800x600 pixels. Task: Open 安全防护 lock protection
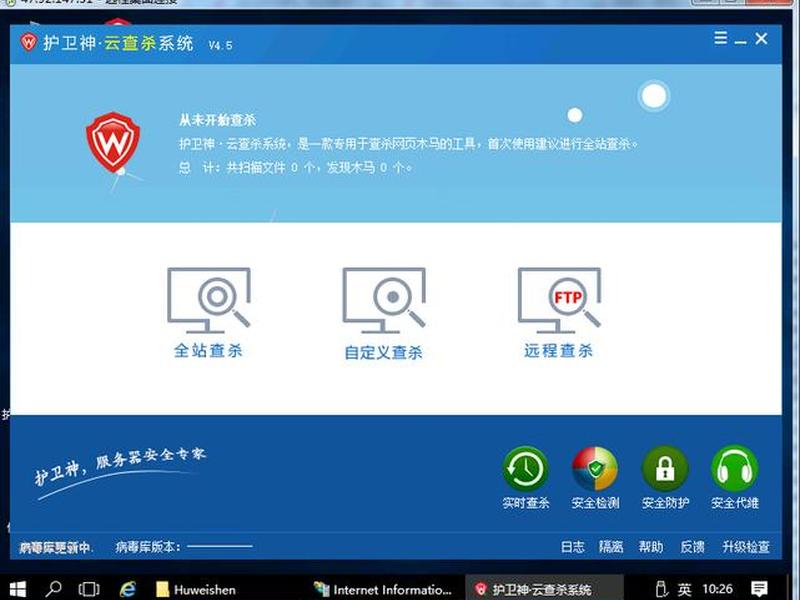[x=665, y=478]
